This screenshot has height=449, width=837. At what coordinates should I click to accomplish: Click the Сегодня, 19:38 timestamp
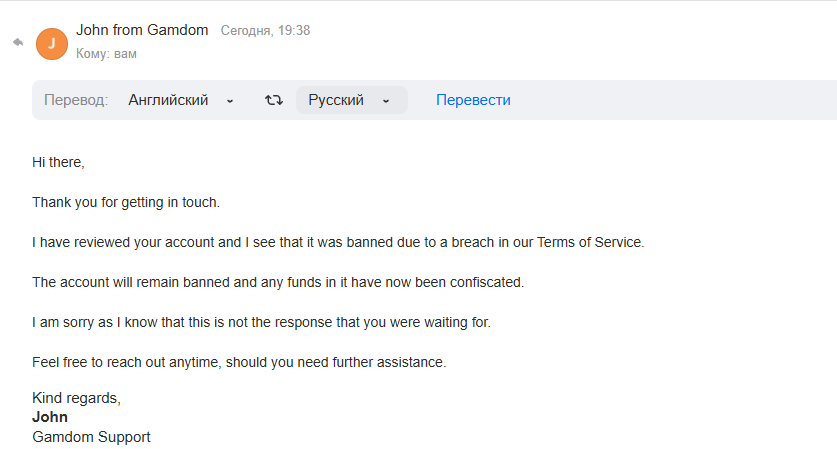pos(265,30)
